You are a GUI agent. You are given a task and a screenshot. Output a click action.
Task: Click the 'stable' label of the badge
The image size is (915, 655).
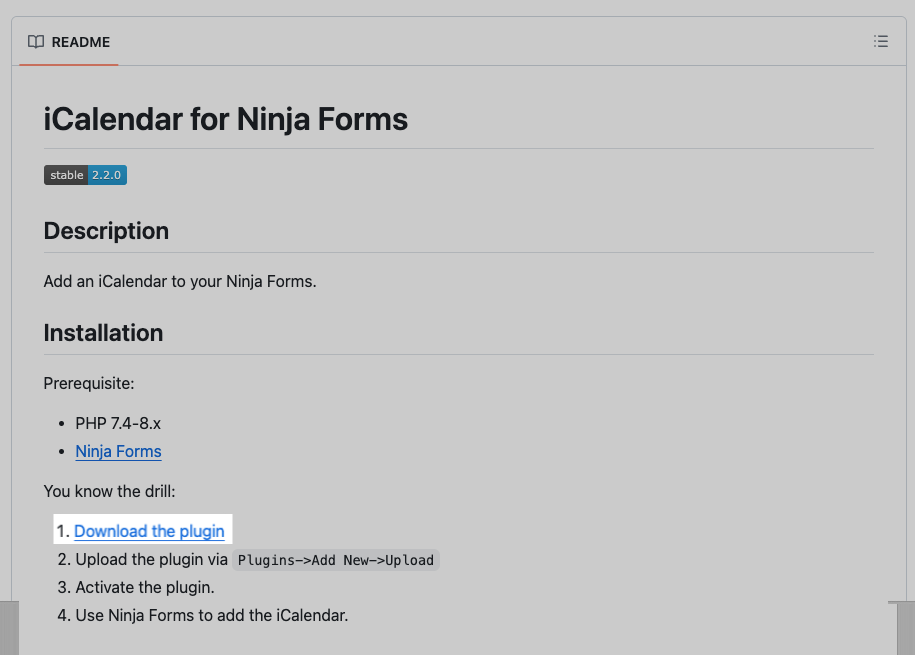pyautogui.click(x=66, y=175)
